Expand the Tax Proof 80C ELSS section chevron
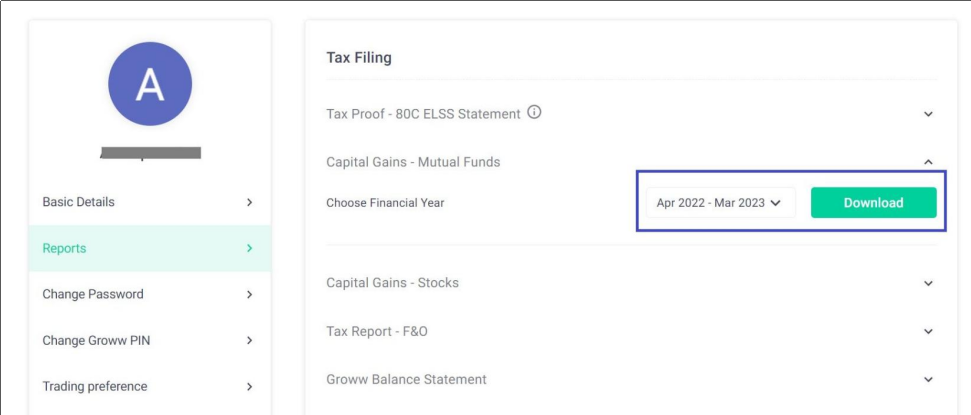This screenshot has width=971, height=415. (x=928, y=114)
